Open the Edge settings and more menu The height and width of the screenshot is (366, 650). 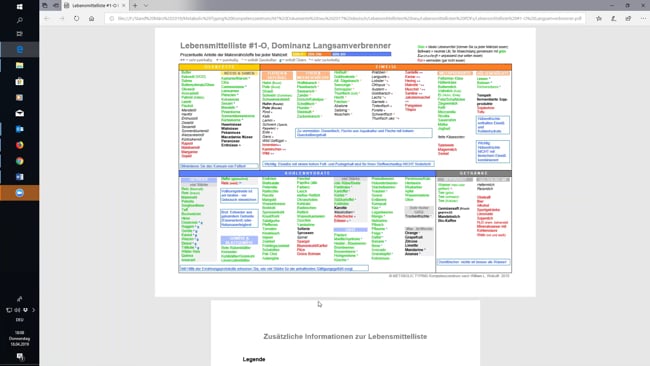point(643,19)
